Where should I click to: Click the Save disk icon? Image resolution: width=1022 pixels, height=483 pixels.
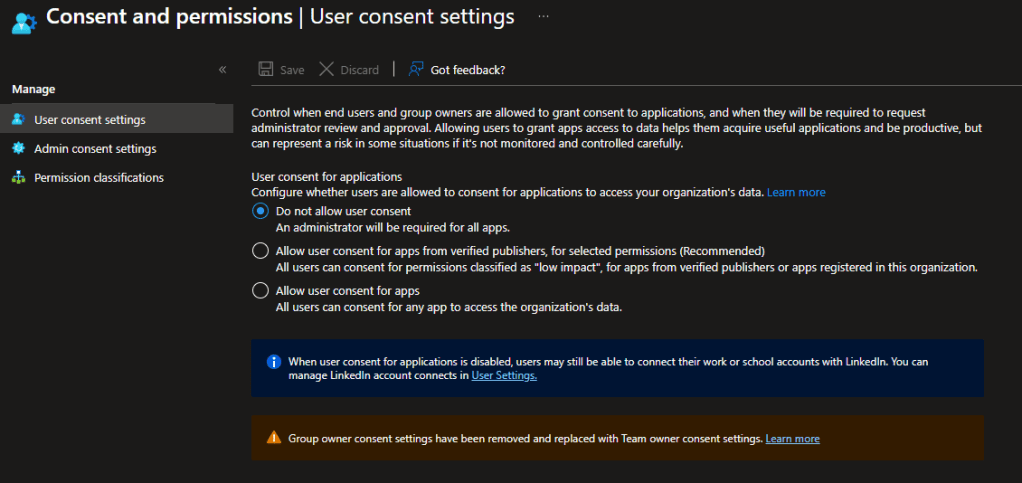(x=266, y=70)
